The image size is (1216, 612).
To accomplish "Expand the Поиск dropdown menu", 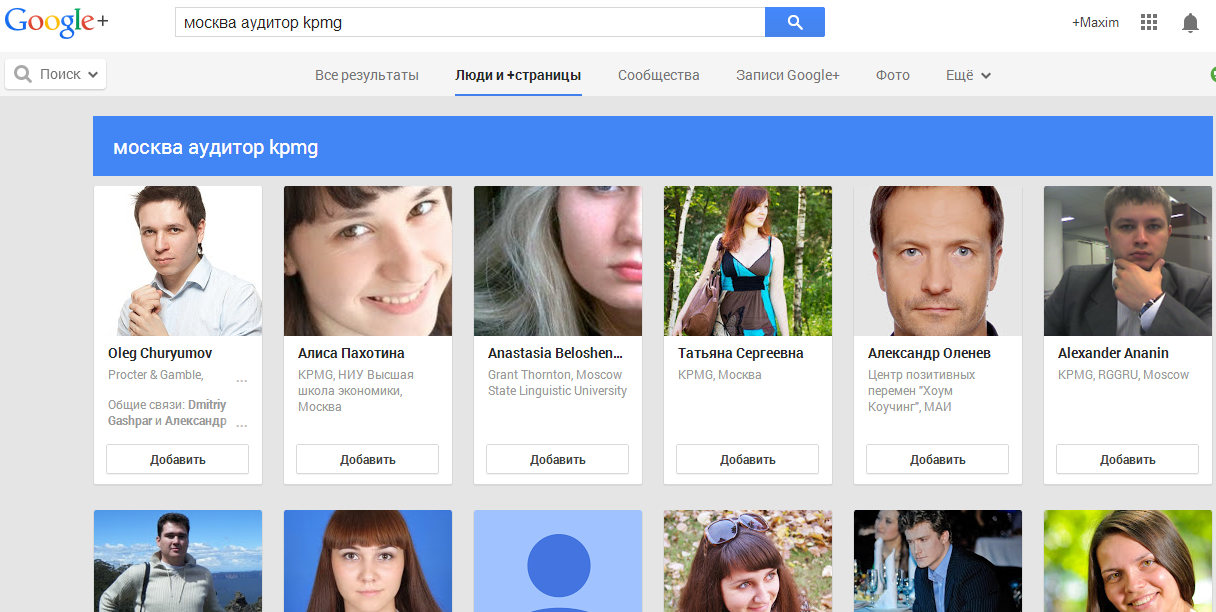I will pyautogui.click(x=56, y=74).
